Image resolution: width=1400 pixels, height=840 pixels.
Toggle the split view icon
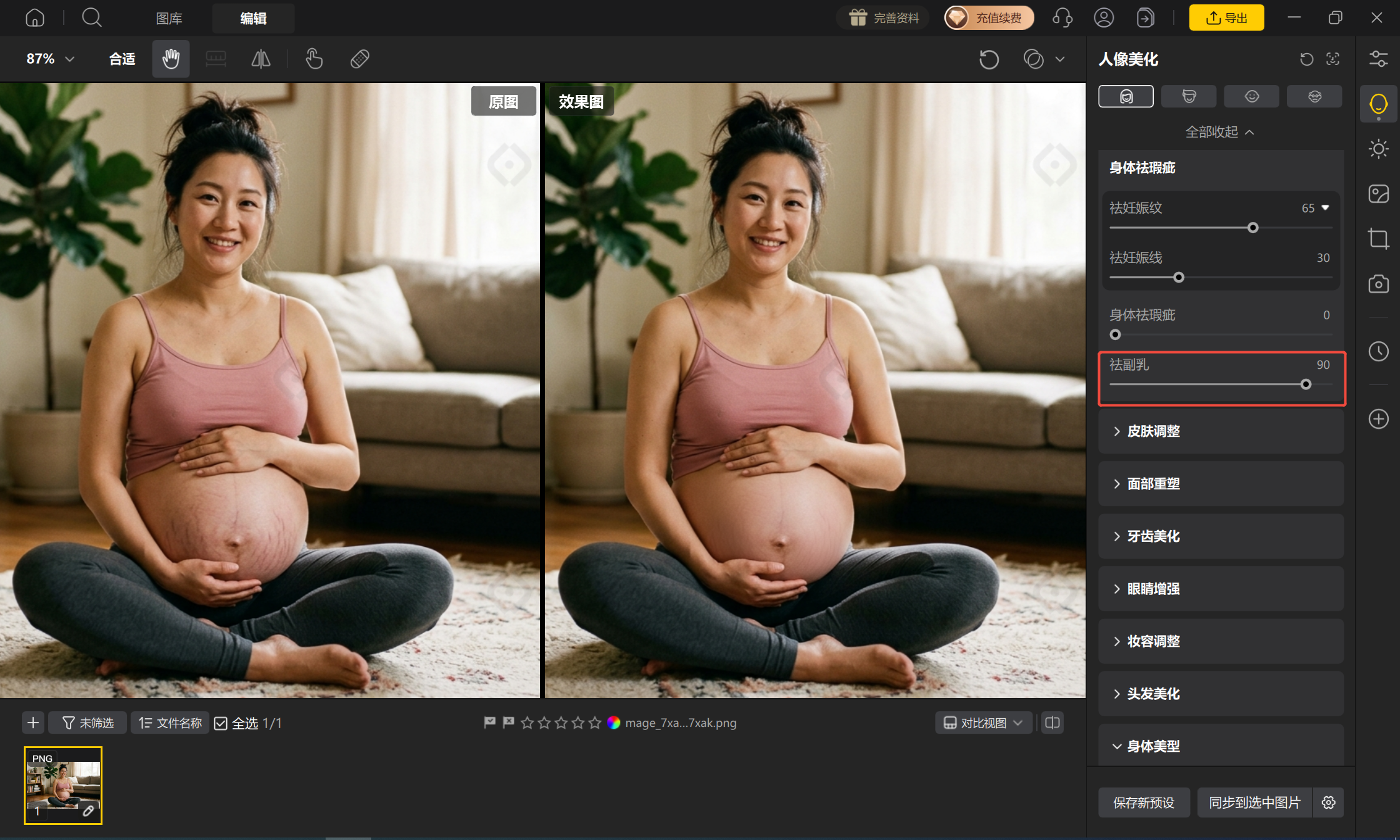point(1052,723)
